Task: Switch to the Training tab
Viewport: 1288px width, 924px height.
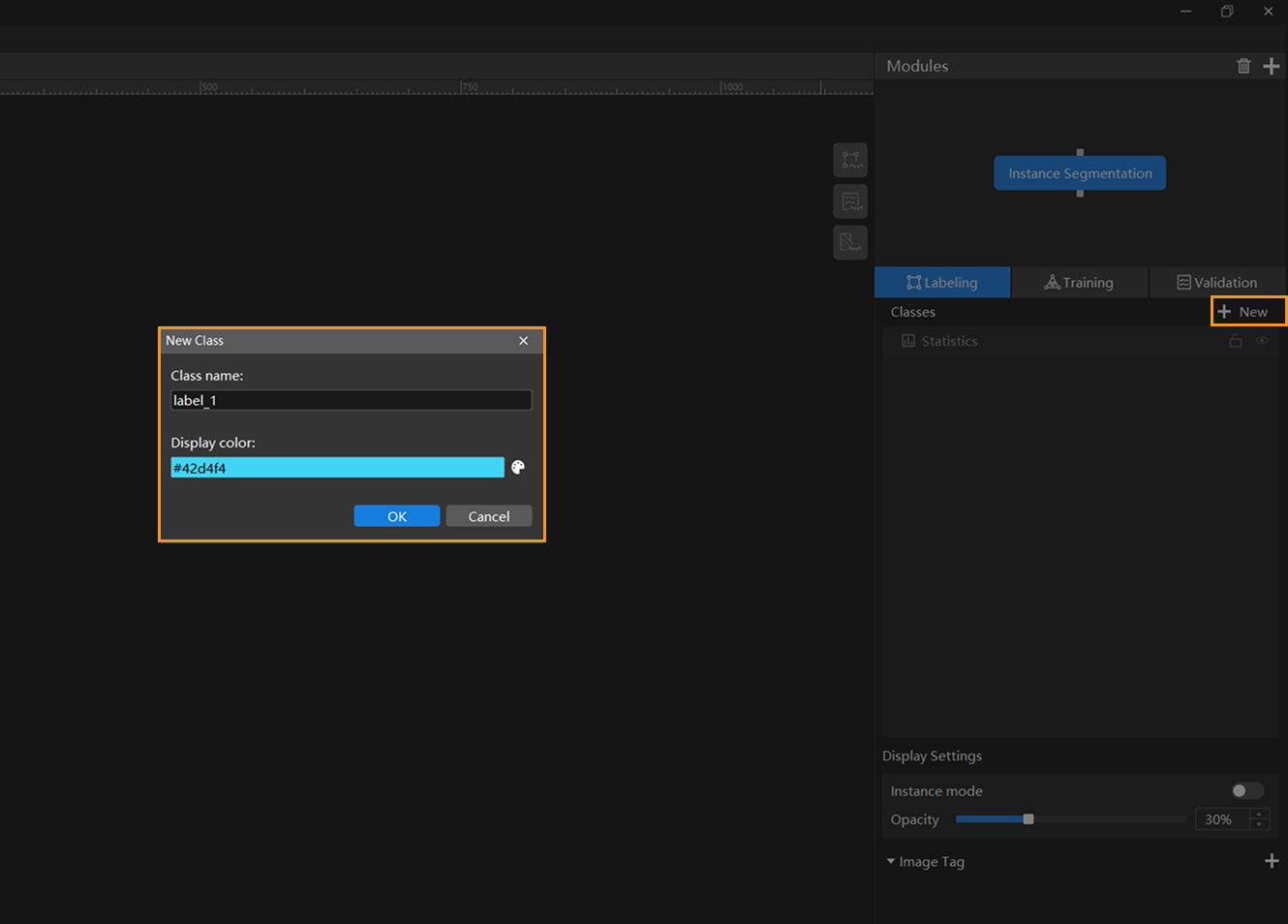Action: 1079,283
